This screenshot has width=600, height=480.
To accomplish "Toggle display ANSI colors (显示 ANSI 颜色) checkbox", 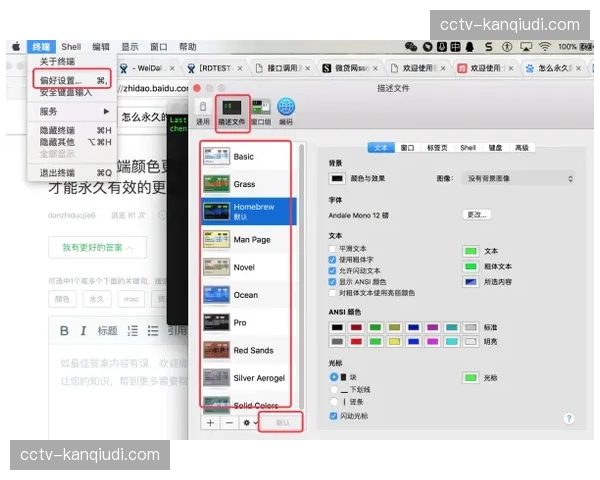I will [x=332, y=282].
